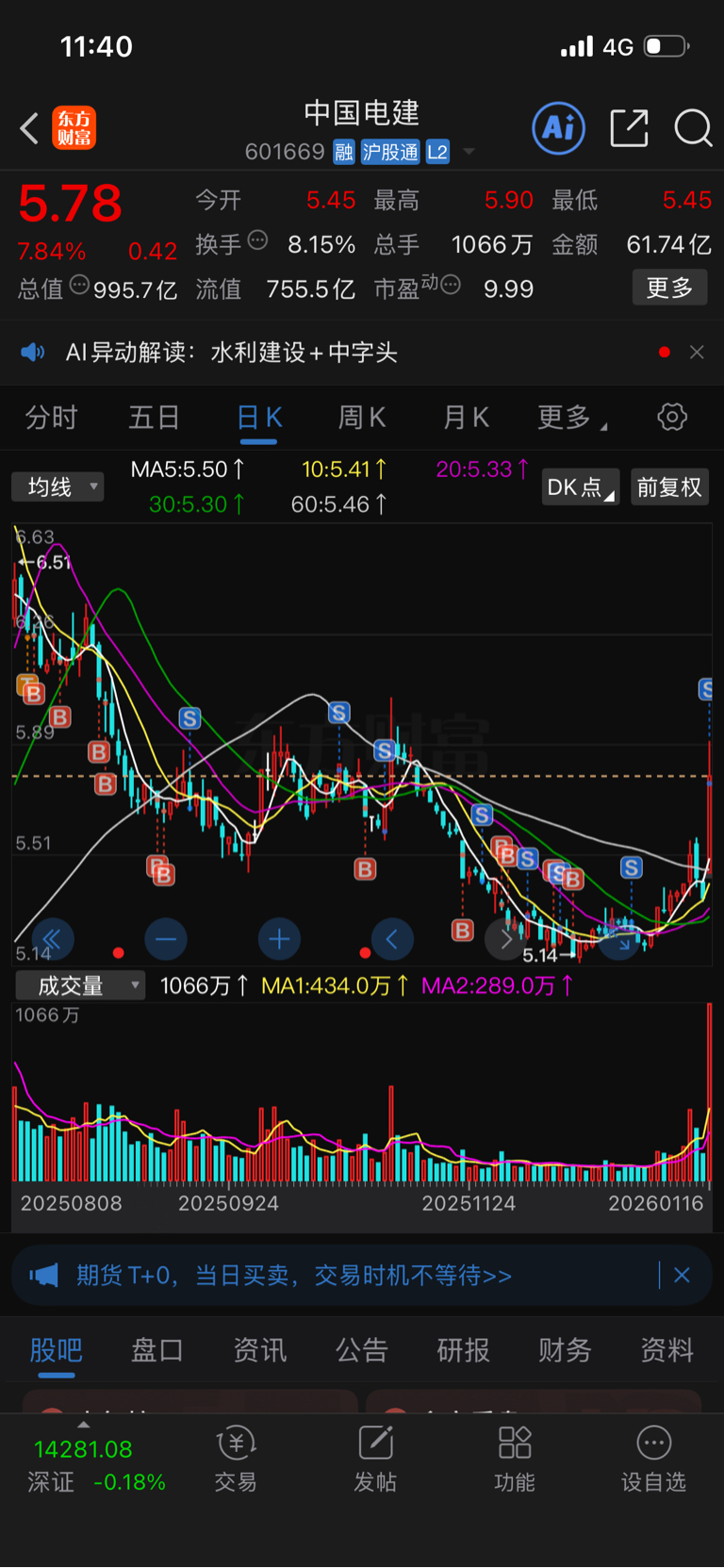Tap the 总值 info bubble icon
Screen dimensions: 724x1568
79,285
